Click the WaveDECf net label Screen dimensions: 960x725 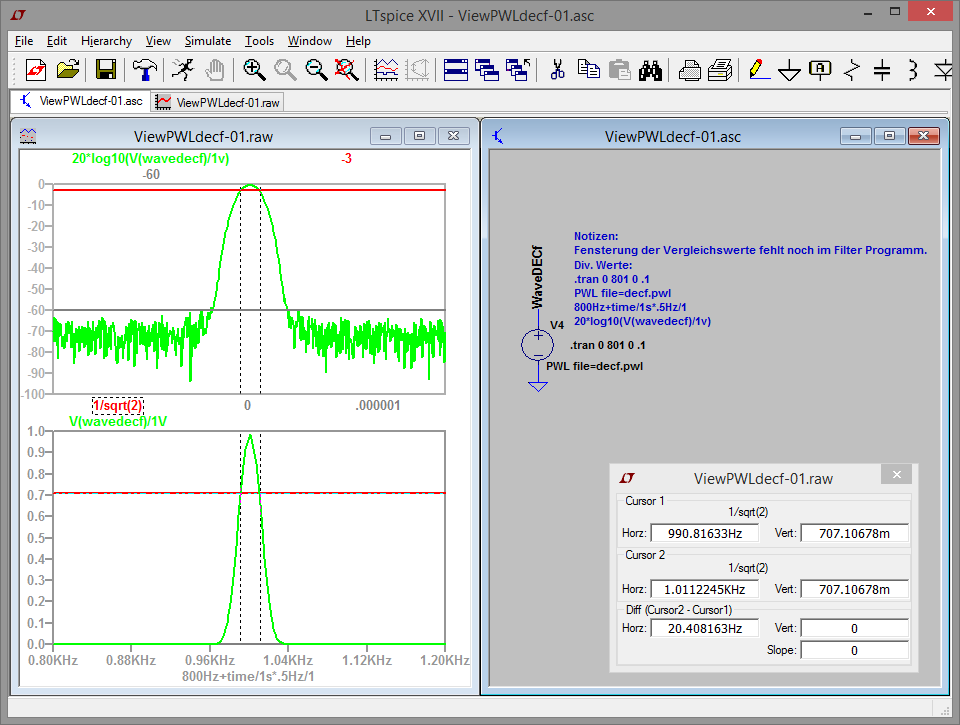coord(537,277)
